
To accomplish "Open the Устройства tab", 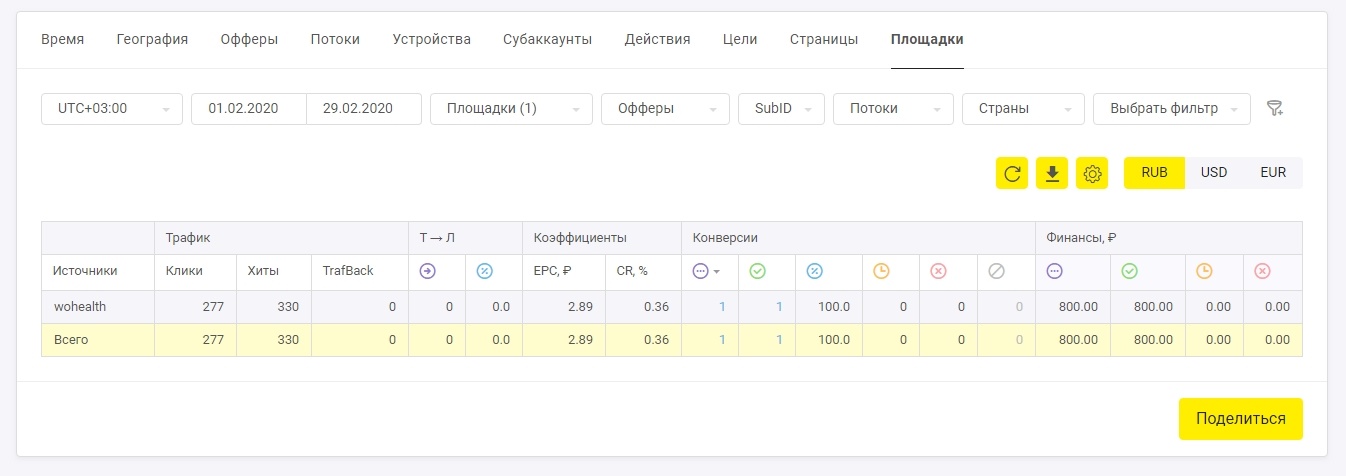I will pos(432,40).
